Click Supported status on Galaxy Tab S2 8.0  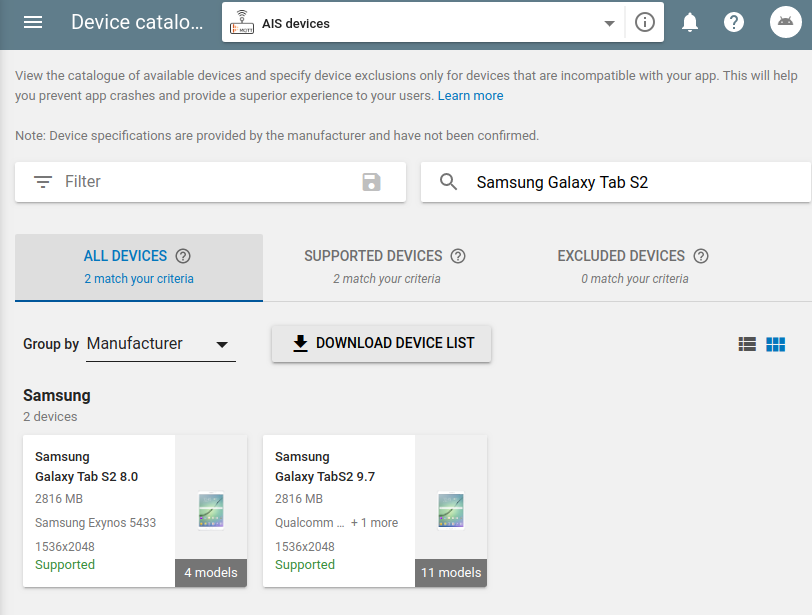click(x=65, y=565)
